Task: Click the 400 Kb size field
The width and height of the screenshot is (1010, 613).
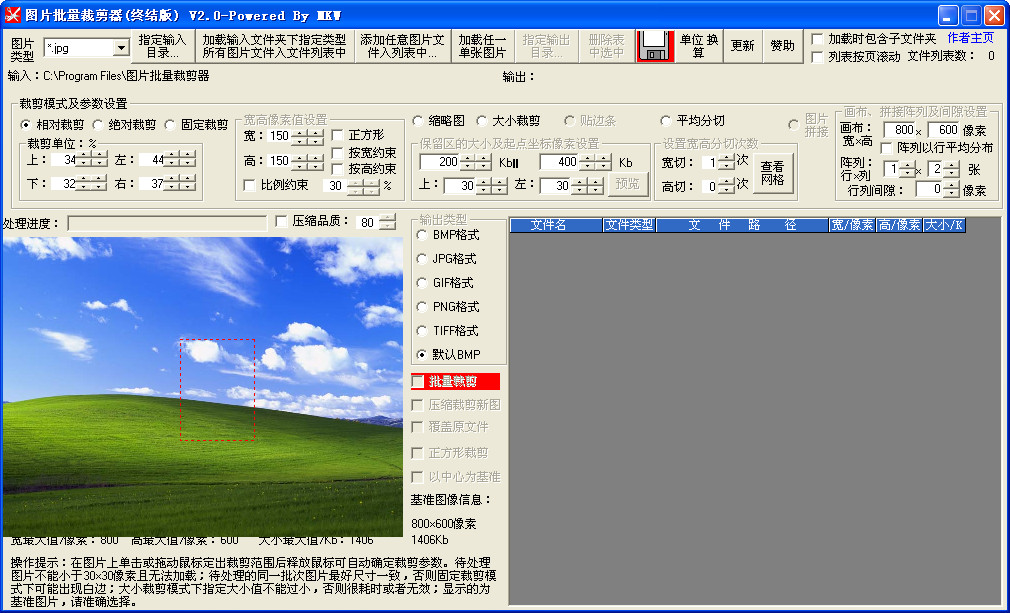Action: coord(558,162)
